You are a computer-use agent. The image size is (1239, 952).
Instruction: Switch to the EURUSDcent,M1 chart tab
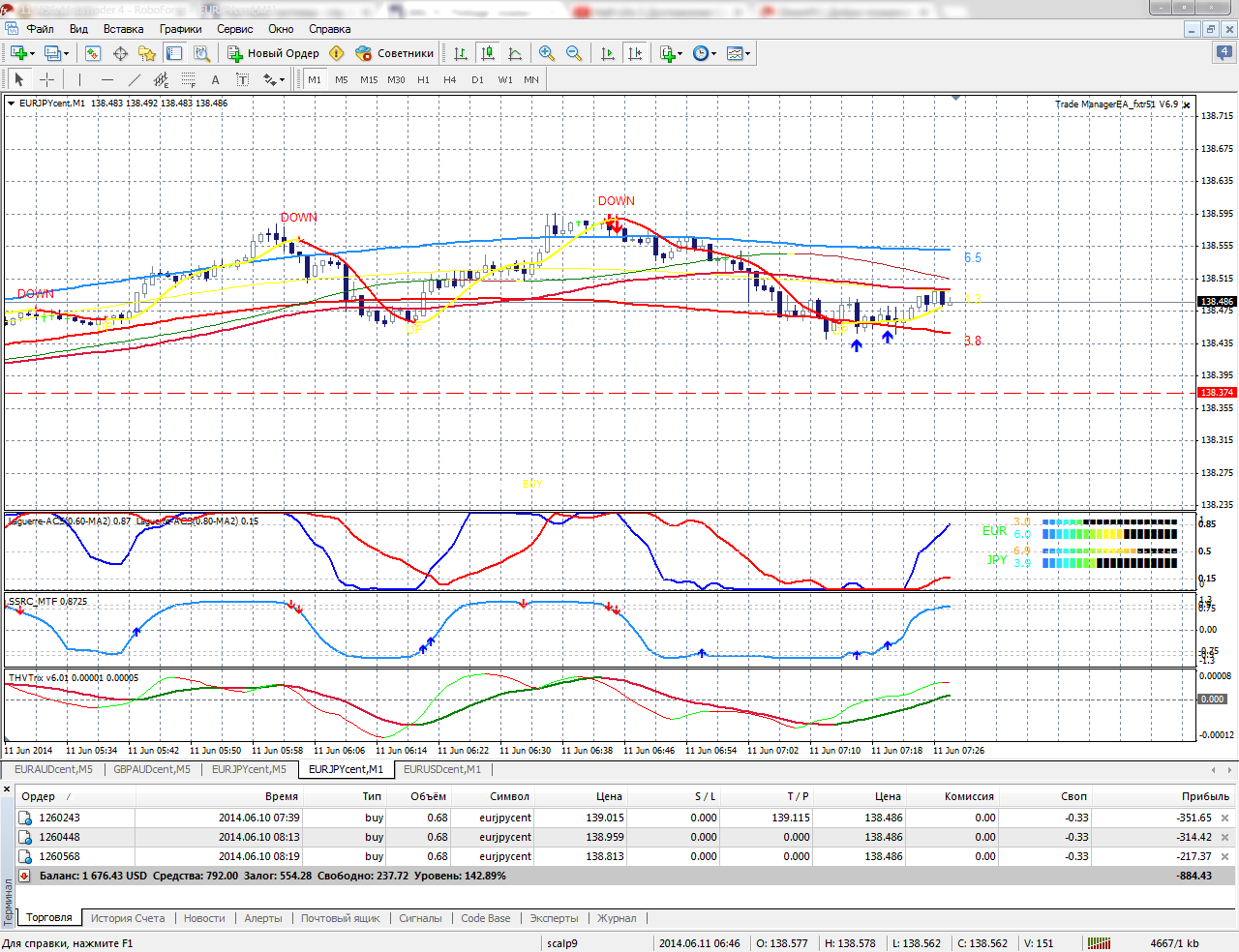tap(442, 769)
